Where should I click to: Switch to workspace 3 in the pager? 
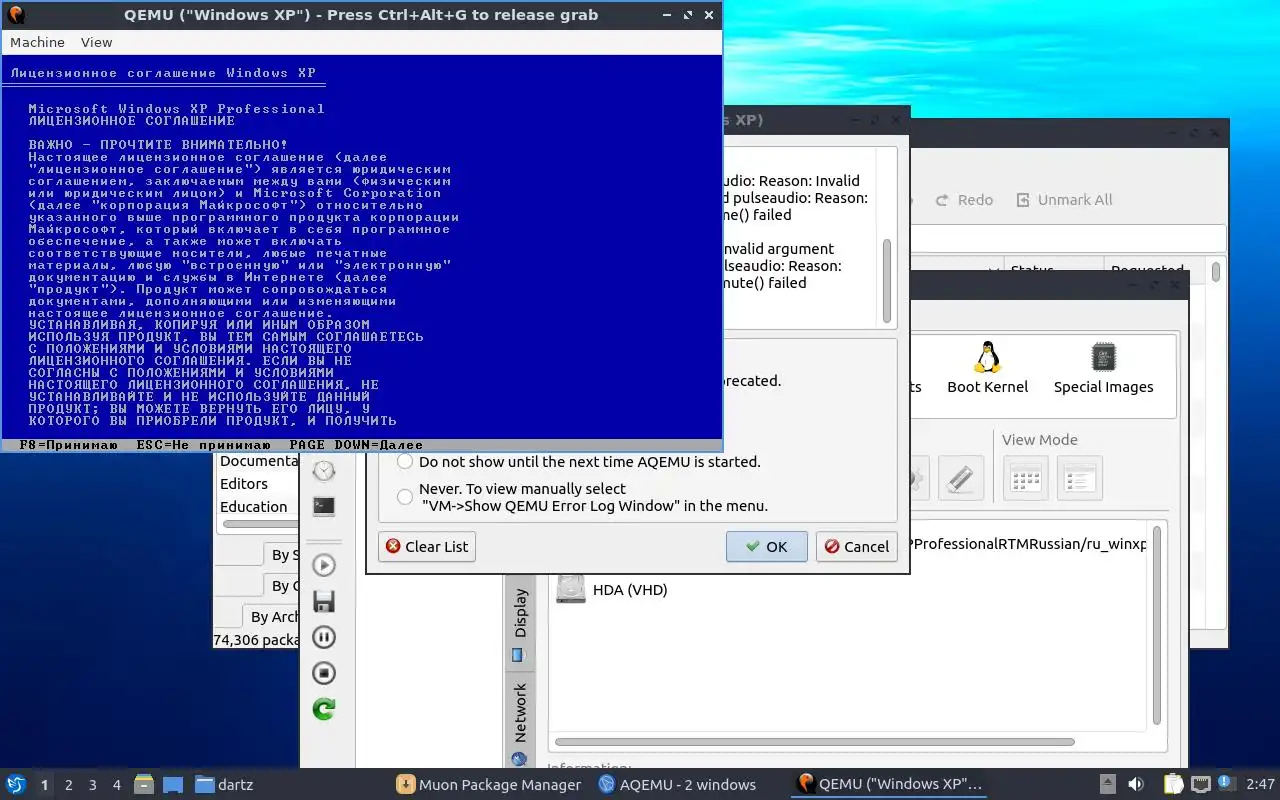pos(92,785)
